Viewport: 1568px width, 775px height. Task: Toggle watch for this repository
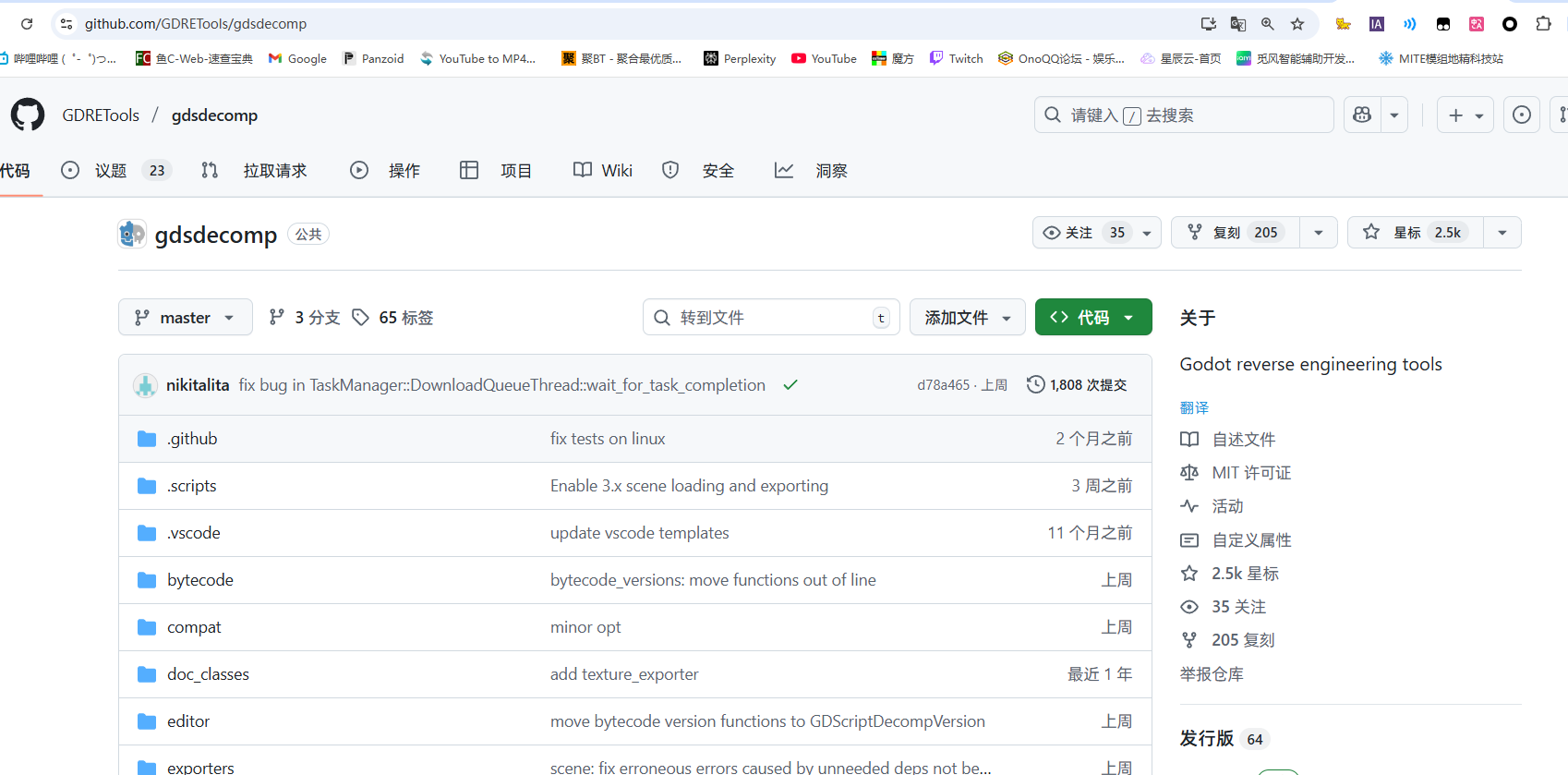tap(1082, 233)
